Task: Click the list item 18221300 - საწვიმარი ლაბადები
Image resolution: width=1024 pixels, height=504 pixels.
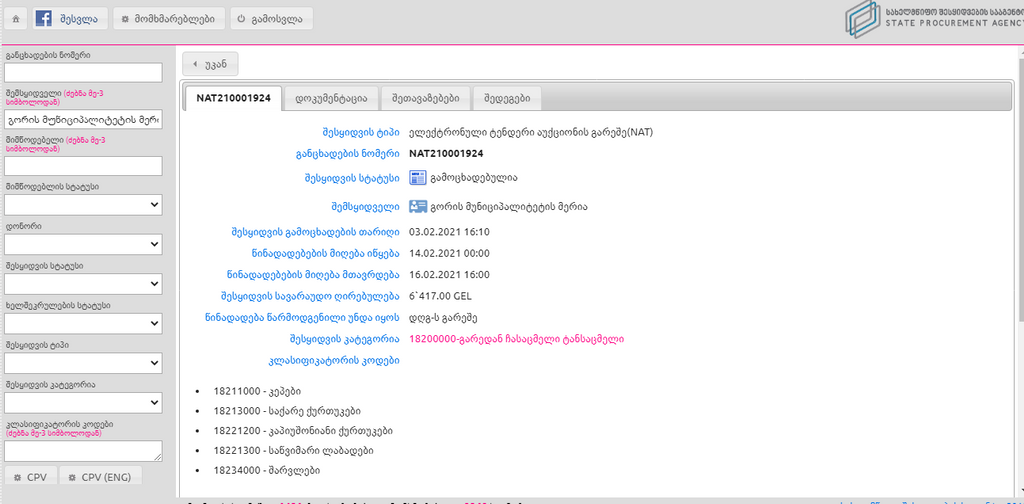Action: point(294,450)
